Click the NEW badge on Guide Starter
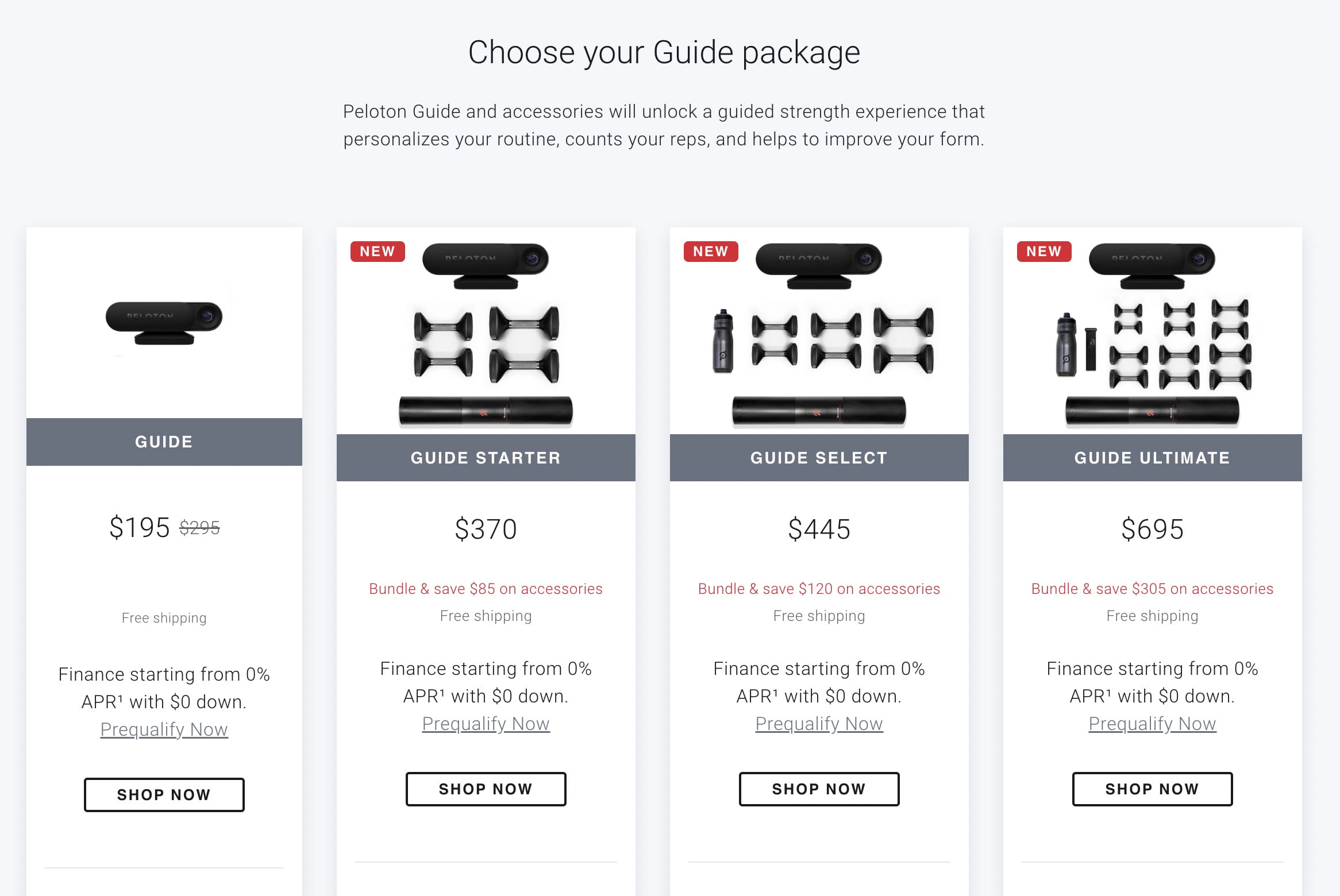Viewport: 1340px width, 896px height. (x=378, y=251)
